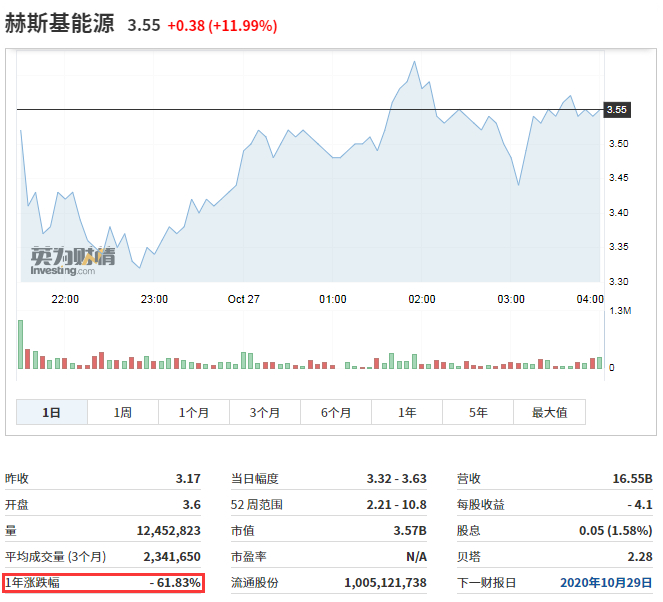Image resolution: width=663 pixels, height=602 pixels.
Task: Click the 赫斯基能源 stock title
Action: (x=61, y=25)
